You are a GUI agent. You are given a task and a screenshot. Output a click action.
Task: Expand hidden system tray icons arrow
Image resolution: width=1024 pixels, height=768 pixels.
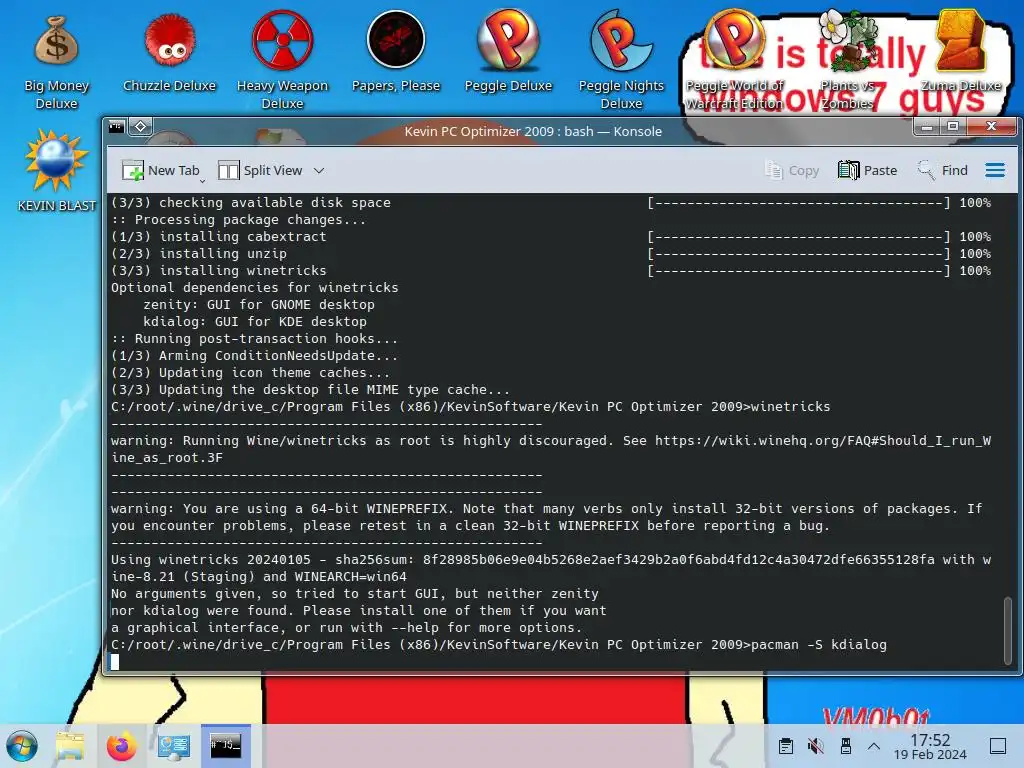[874, 746]
